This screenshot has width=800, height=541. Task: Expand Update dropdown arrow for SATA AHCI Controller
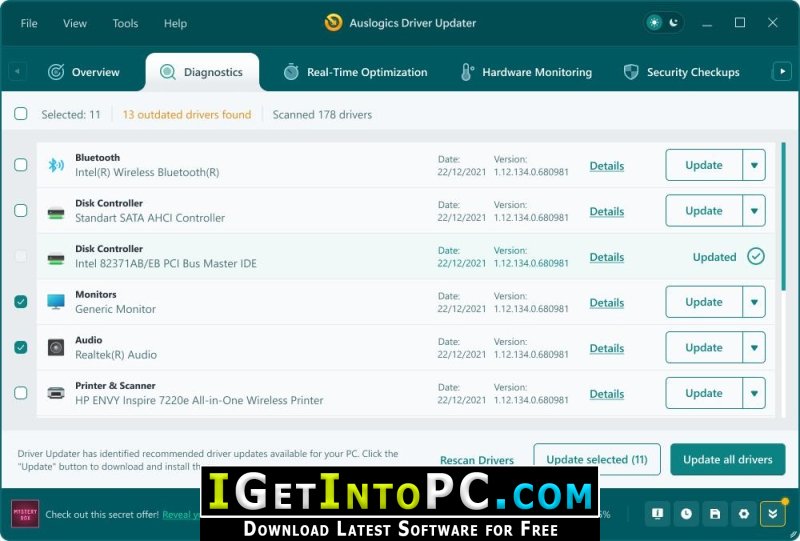point(754,210)
